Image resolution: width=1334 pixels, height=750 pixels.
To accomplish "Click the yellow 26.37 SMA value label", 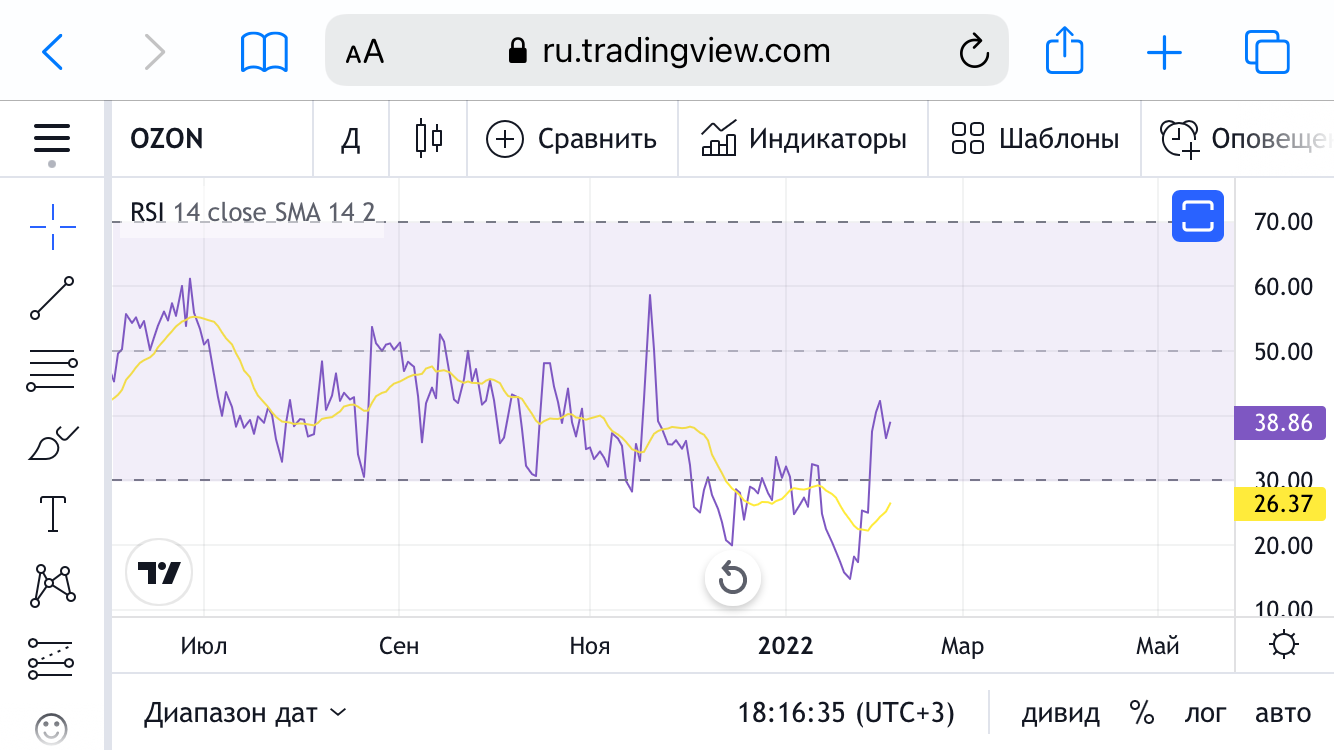I will (x=1281, y=504).
